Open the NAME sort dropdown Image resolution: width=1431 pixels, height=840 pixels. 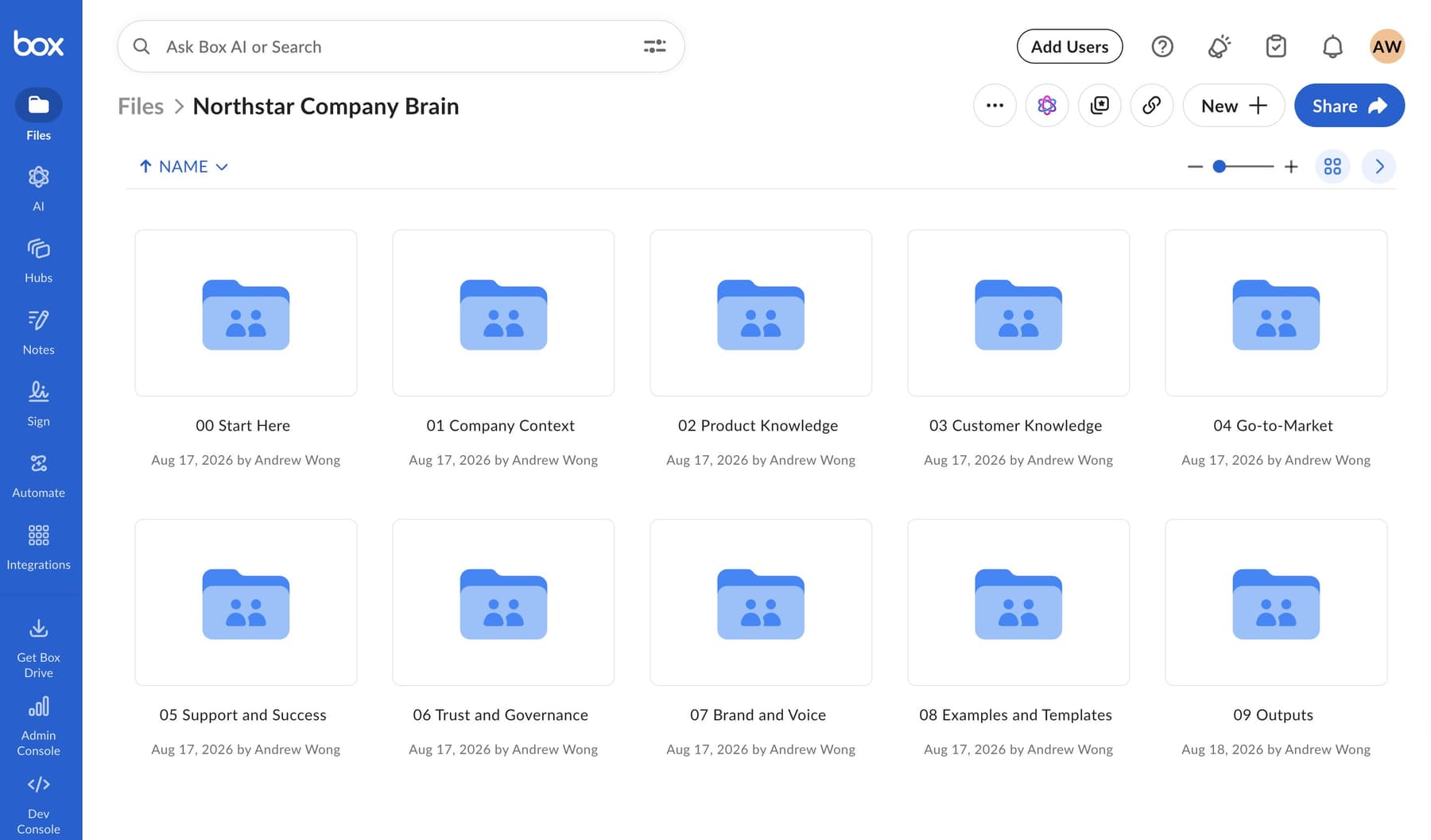click(x=193, y=166)
